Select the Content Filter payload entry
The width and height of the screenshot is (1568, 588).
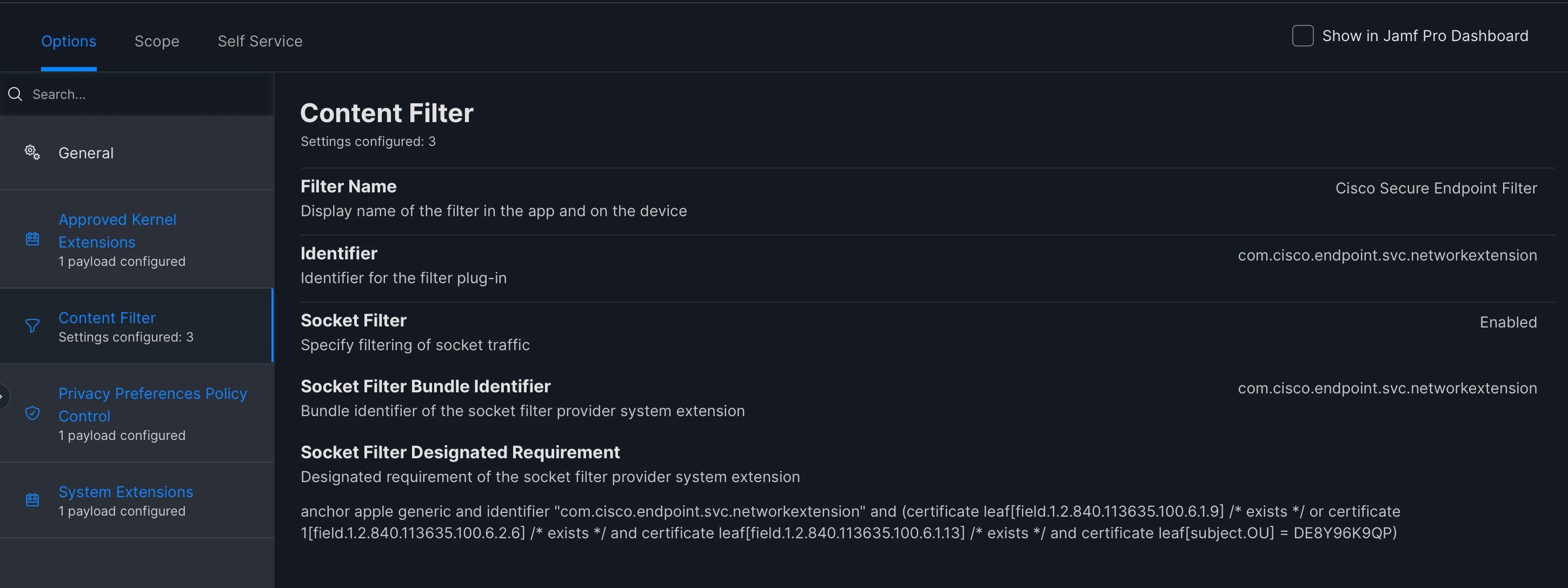[x=137, y=326]
